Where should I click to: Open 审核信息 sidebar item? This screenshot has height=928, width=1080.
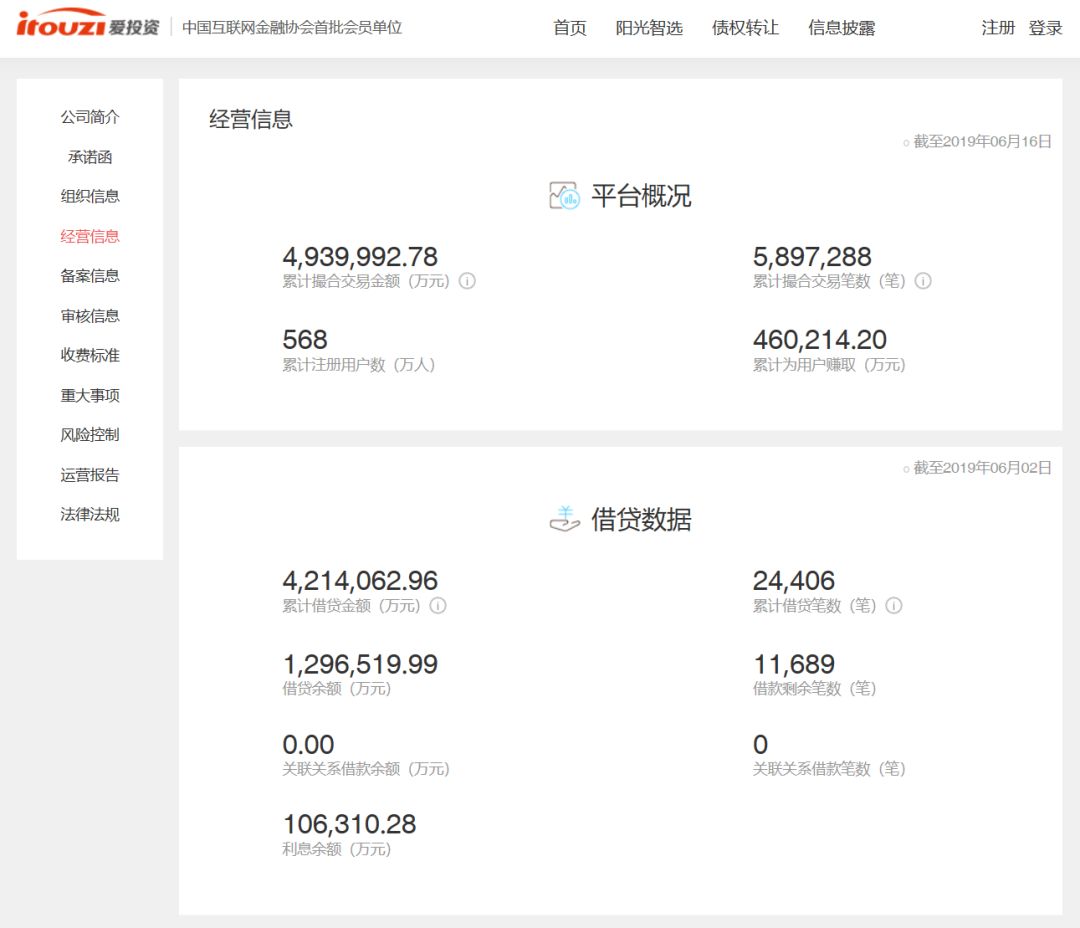(90, 316)
